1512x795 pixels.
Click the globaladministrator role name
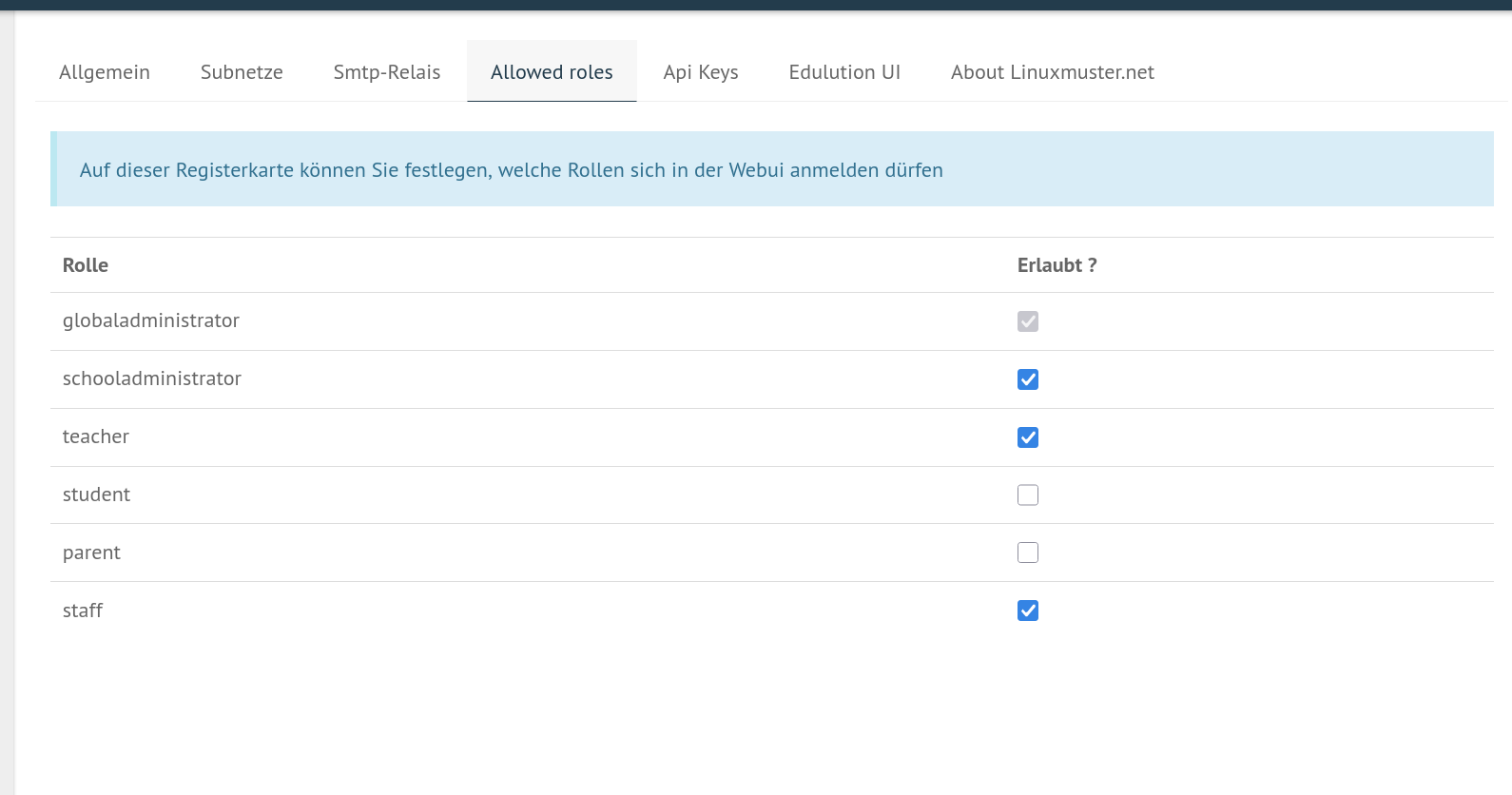click(151, 320)
